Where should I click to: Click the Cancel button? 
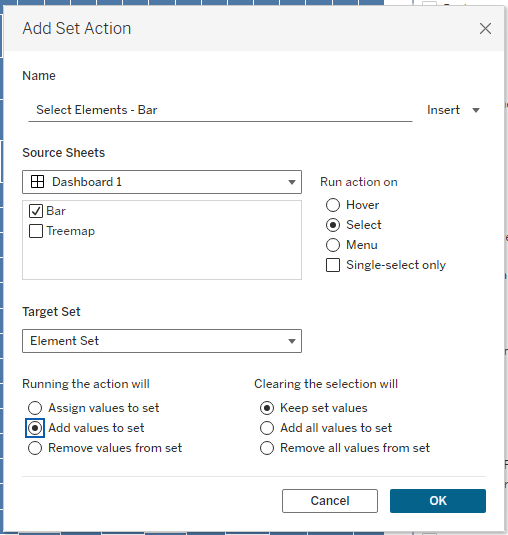330,501
